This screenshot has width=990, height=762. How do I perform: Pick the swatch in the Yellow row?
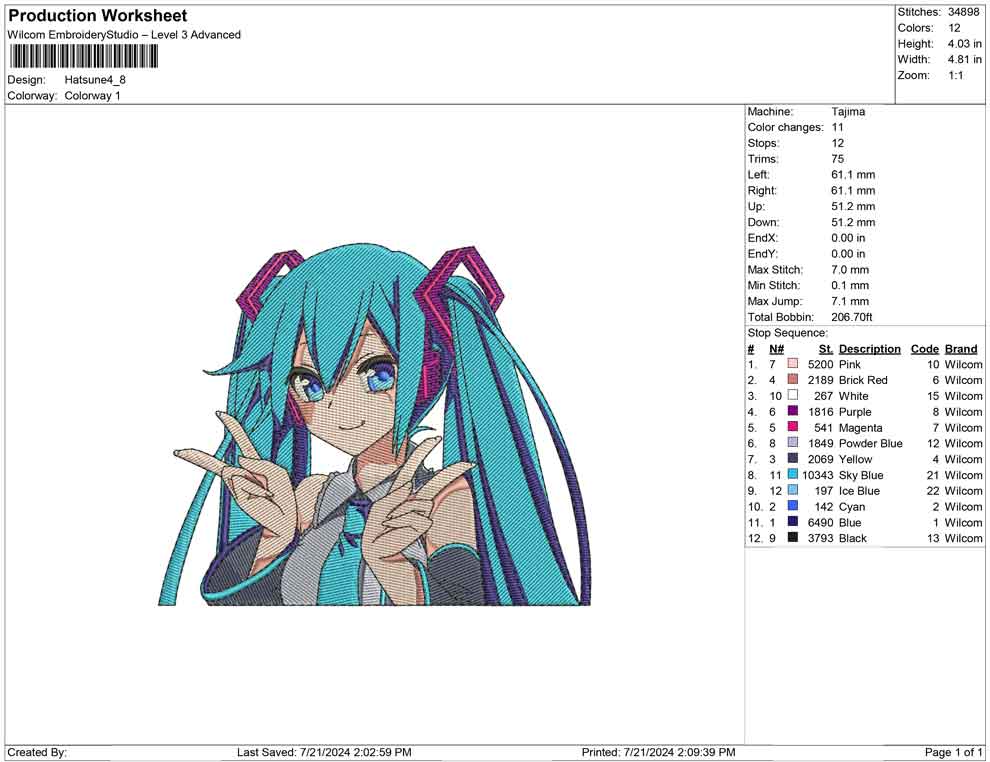click(792, 458)
